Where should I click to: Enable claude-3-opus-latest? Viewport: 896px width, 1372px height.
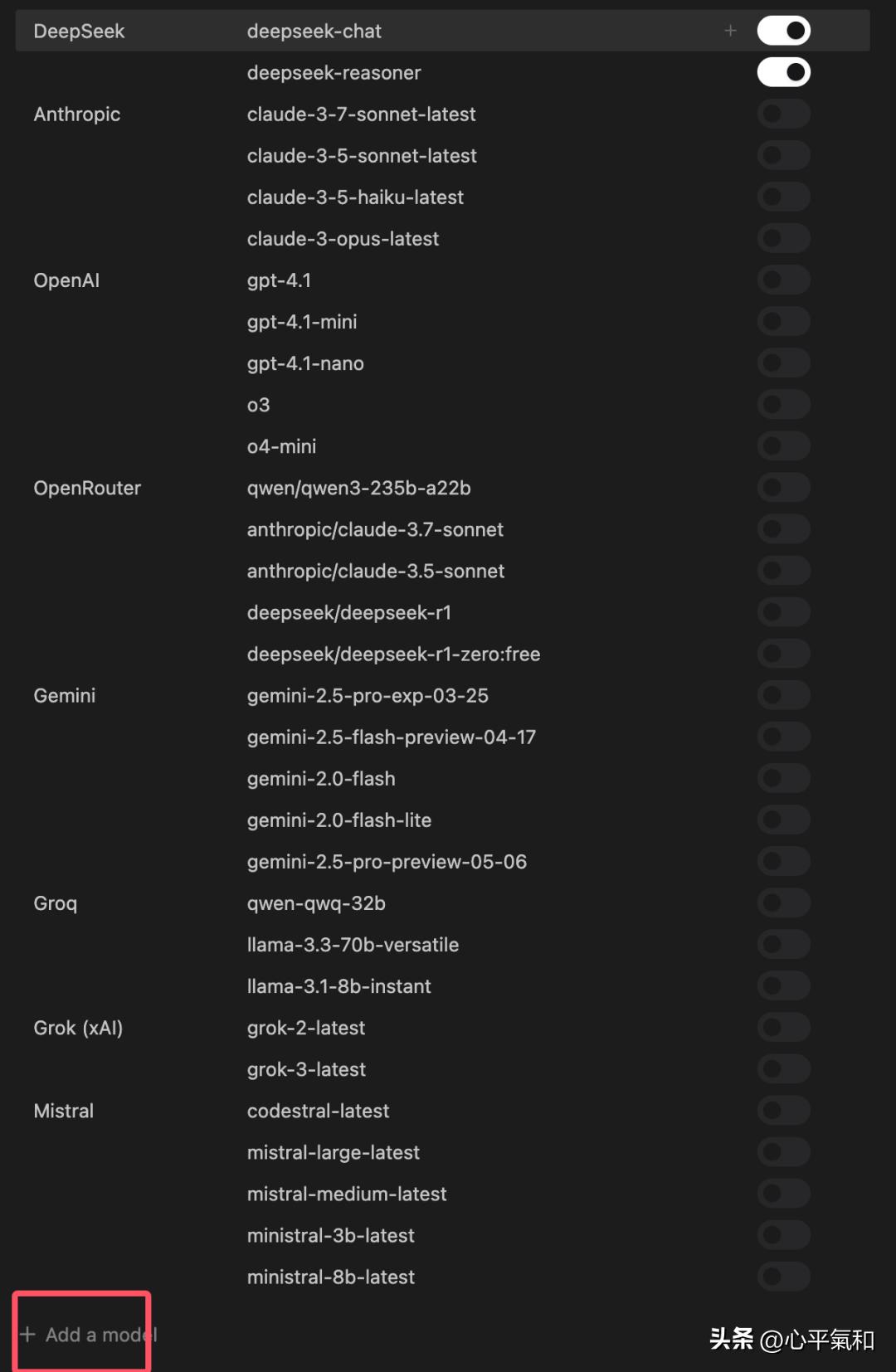[783, 238]
